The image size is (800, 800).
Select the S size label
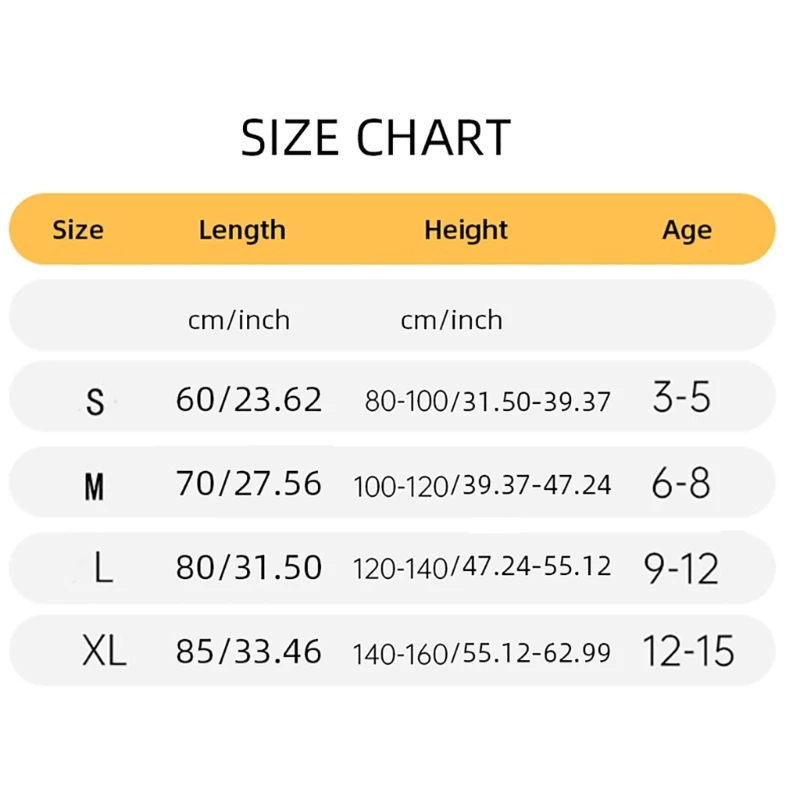(x=95, y=402)
